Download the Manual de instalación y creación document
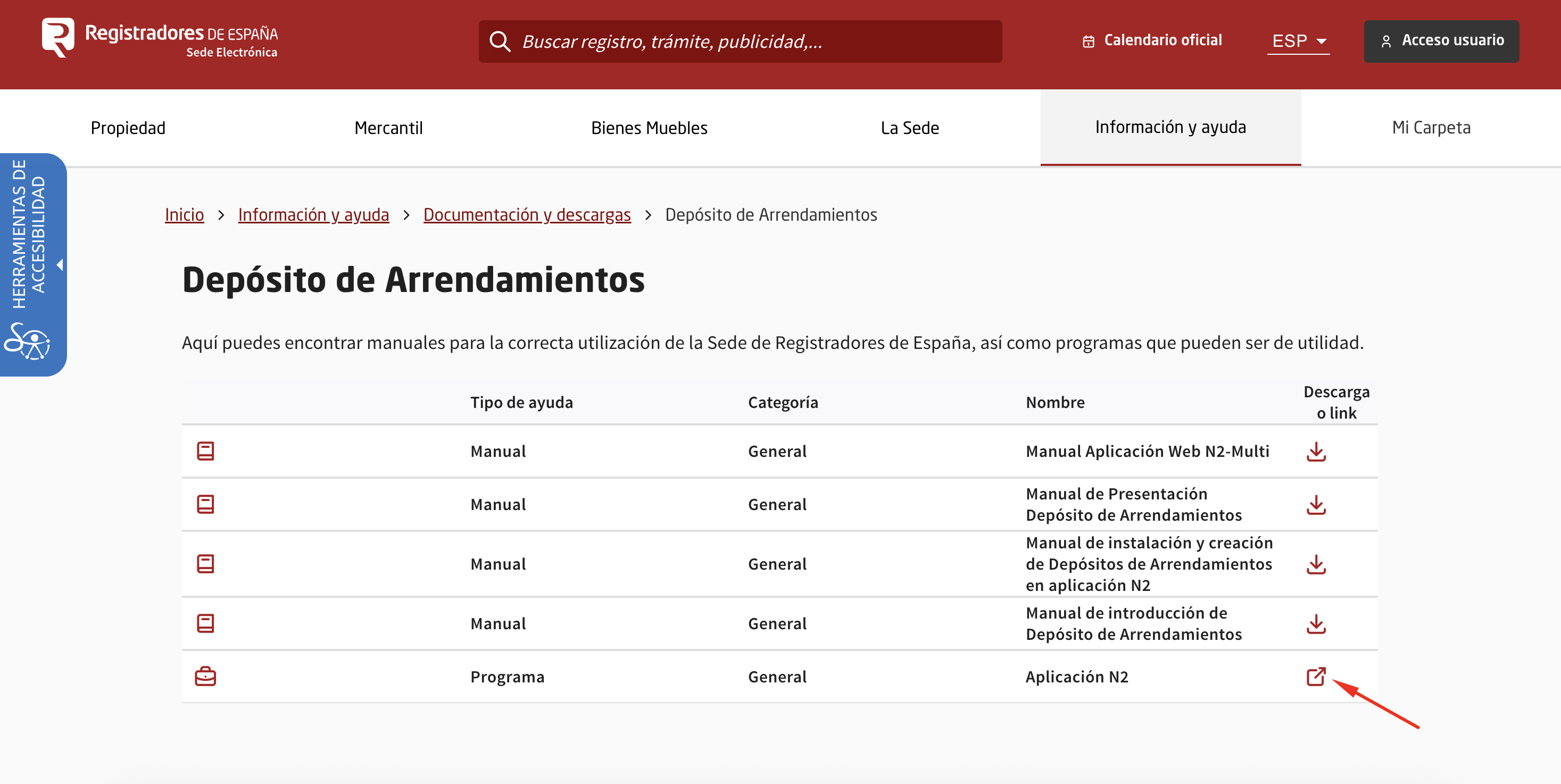This screenshot has width=1561, height=784. [x=1316, y=564]
